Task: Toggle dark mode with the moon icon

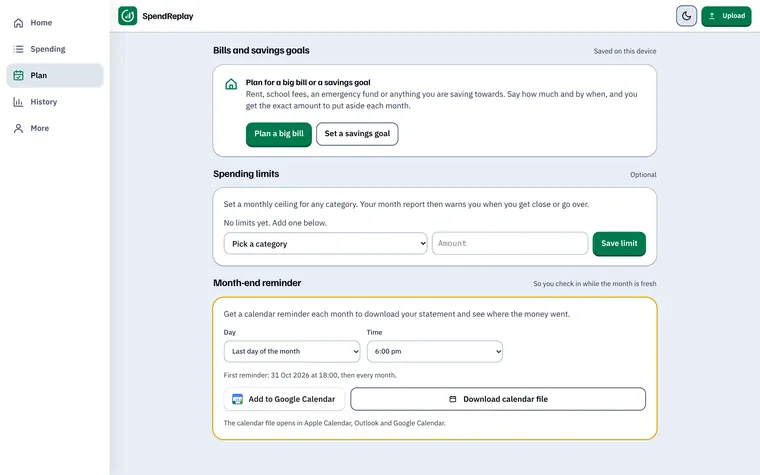Action: [686, 16]
